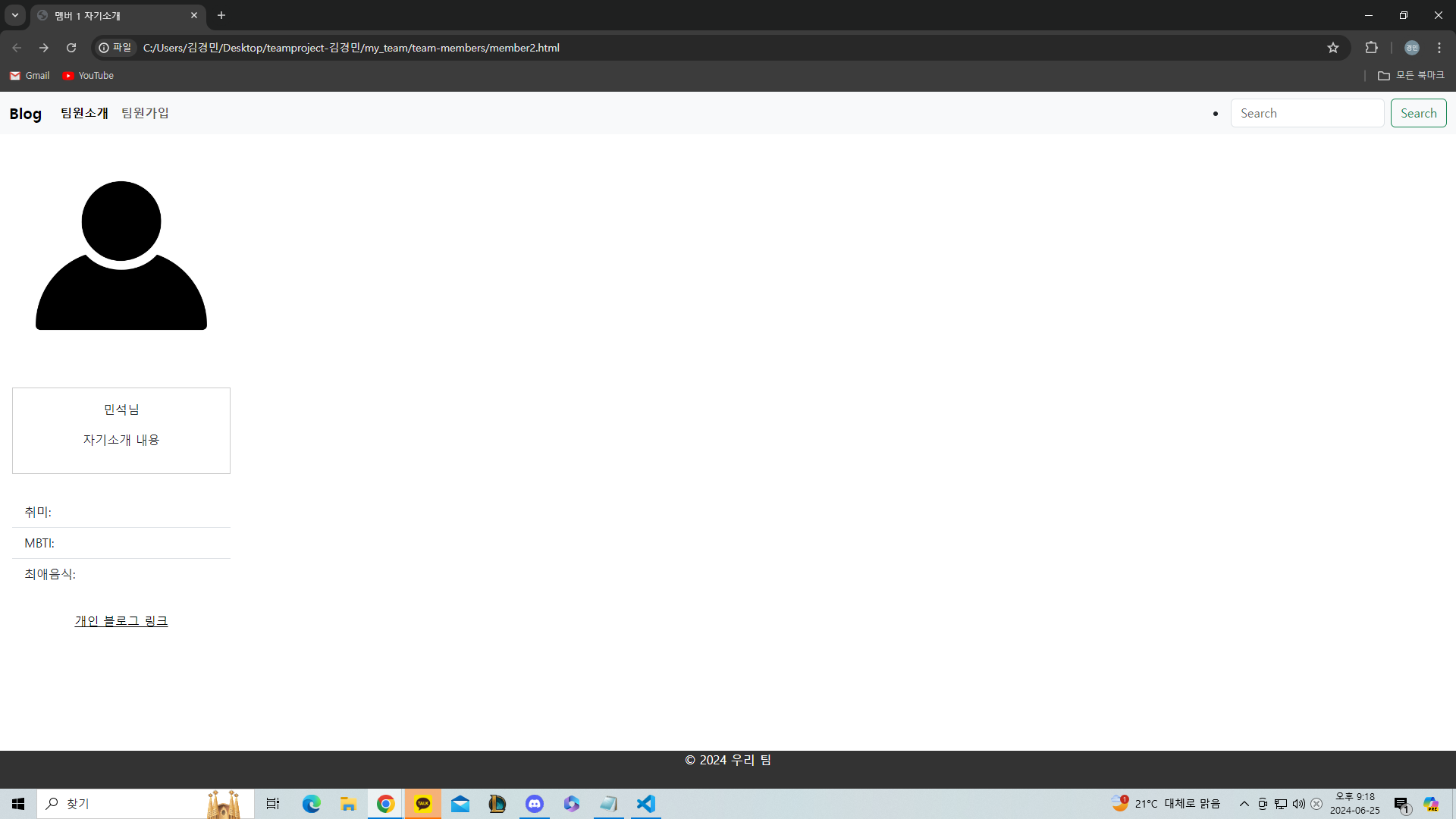Open the Chrome three-dot menu

tap(1439, 48)
